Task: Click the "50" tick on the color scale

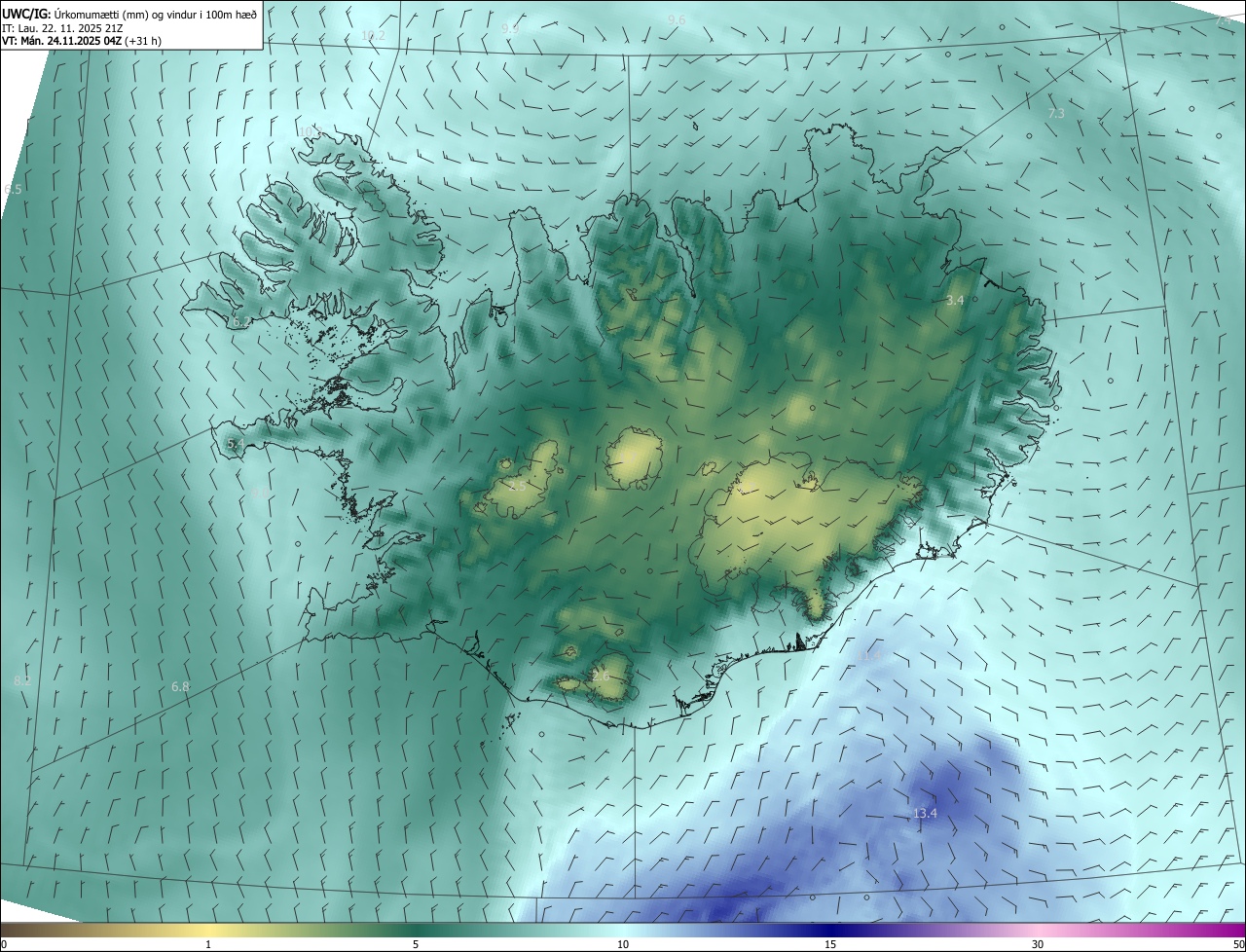Action: (x=1238, y=944)
